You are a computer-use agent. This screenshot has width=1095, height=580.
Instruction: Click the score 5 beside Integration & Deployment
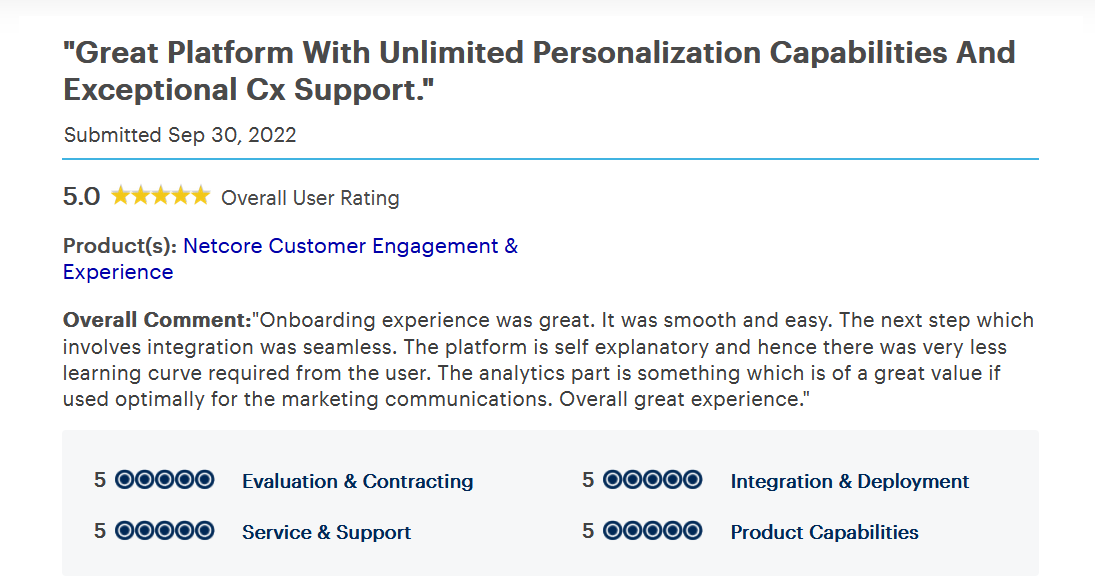click(588, 480)
